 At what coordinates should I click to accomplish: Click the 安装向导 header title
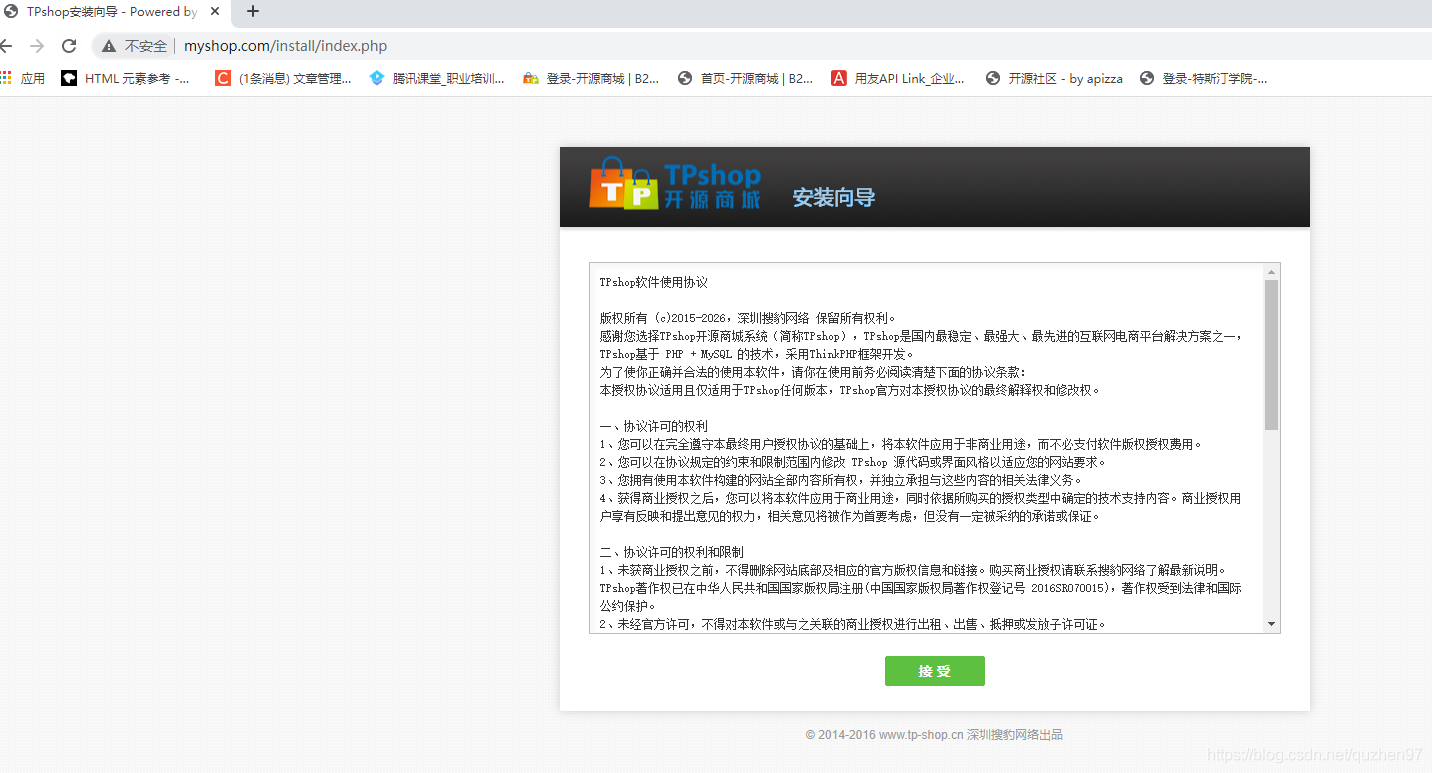(834, 197)
